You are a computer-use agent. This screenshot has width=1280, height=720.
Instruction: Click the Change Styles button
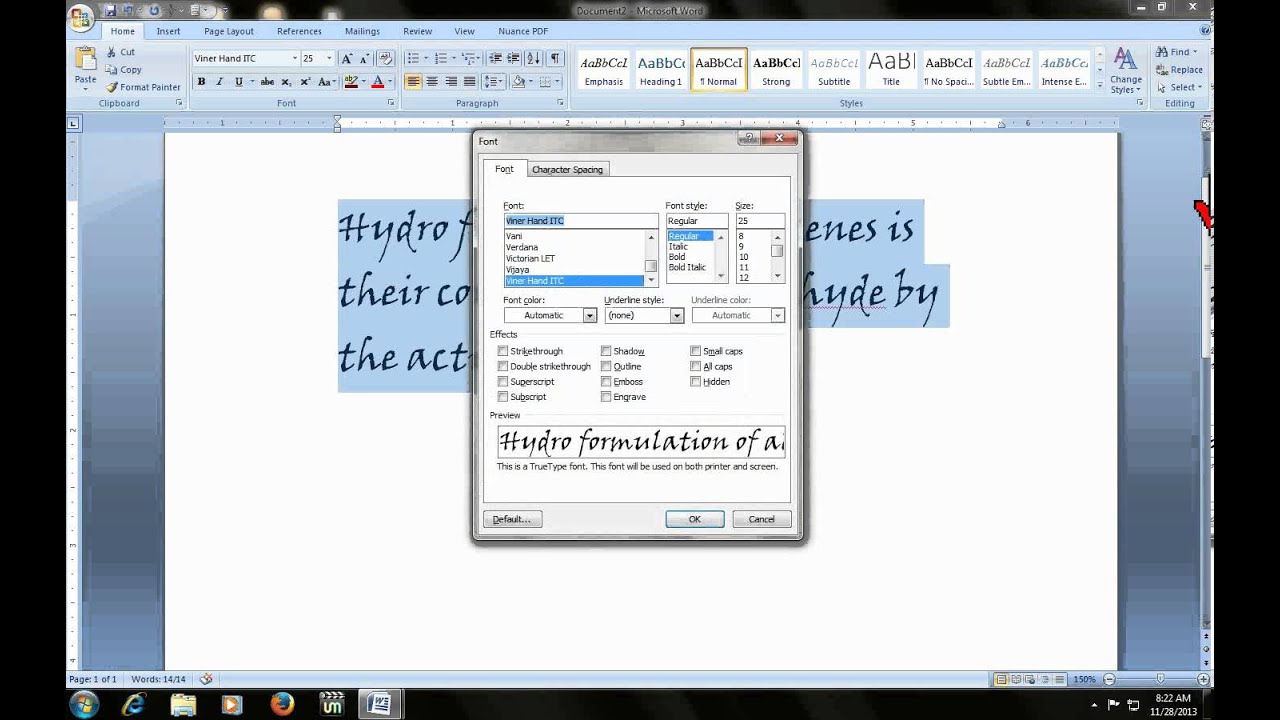coord(1125,70)
